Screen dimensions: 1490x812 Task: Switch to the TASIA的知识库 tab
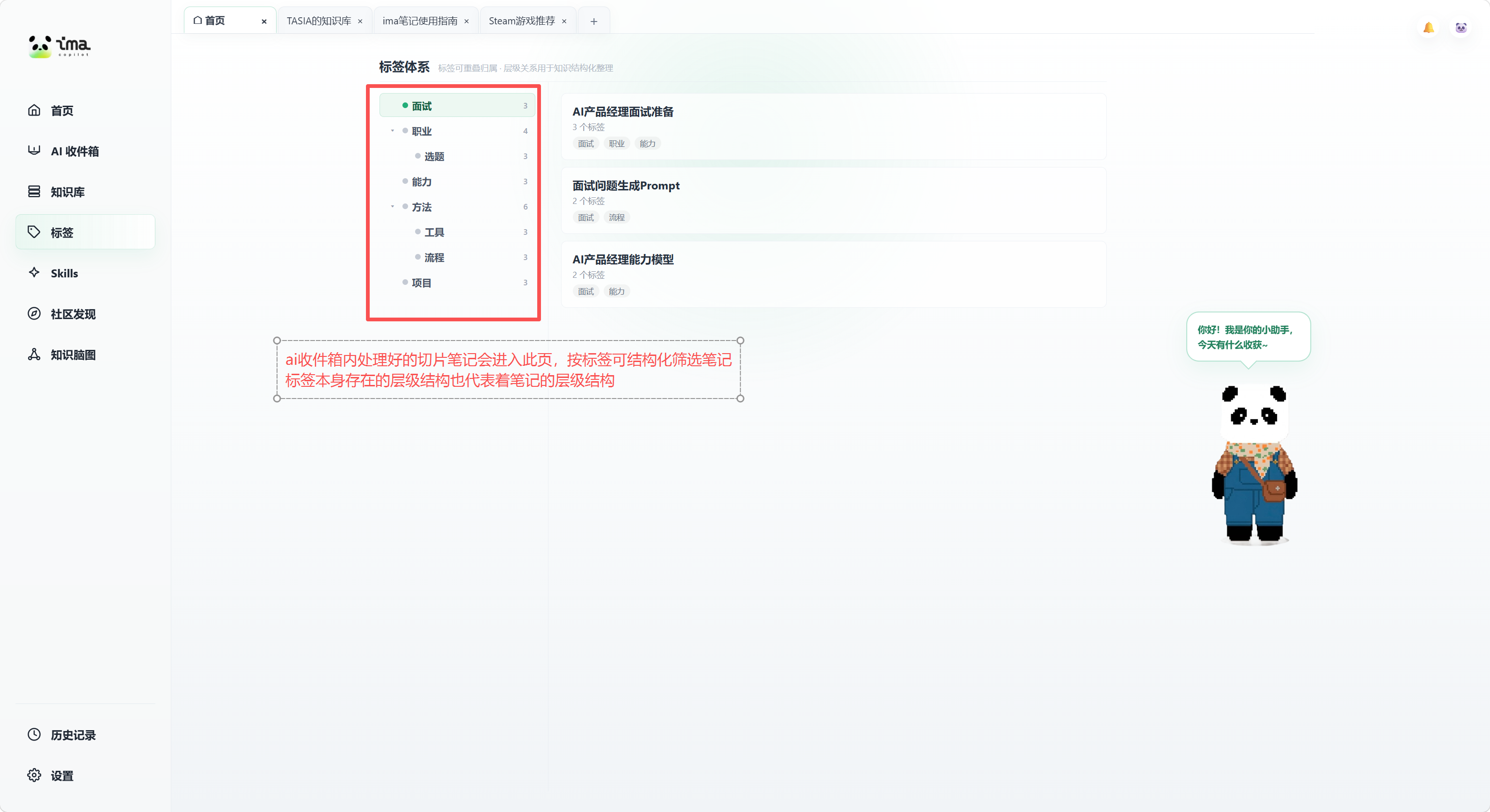pyautogui.click(x=324, y=21)
